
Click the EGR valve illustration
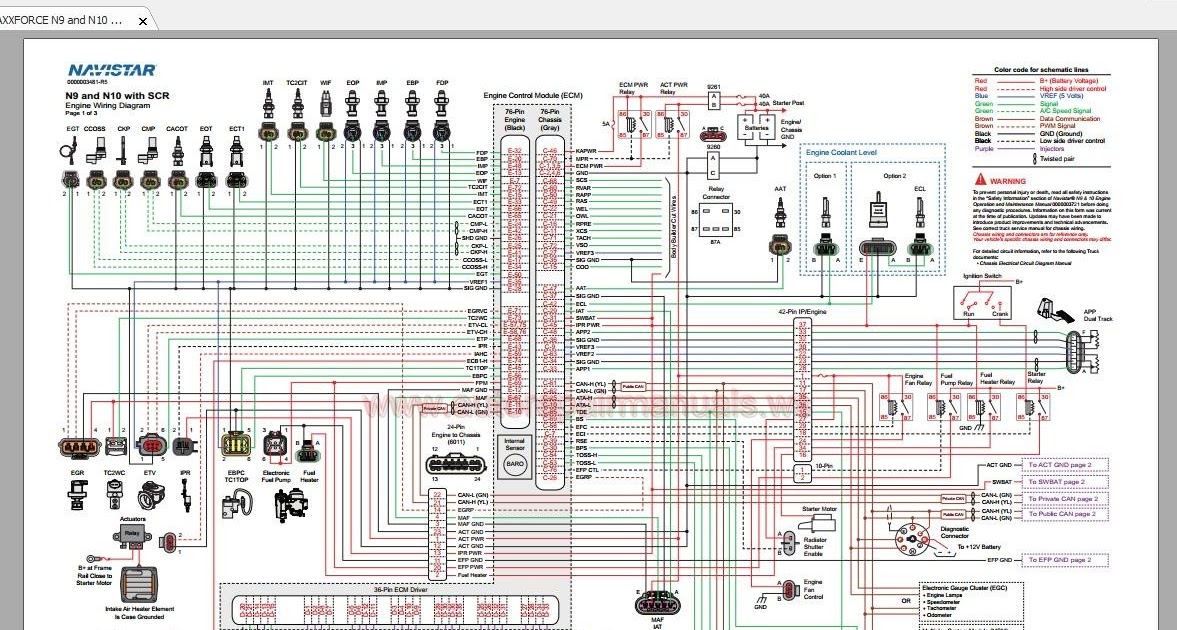point(78,496)
